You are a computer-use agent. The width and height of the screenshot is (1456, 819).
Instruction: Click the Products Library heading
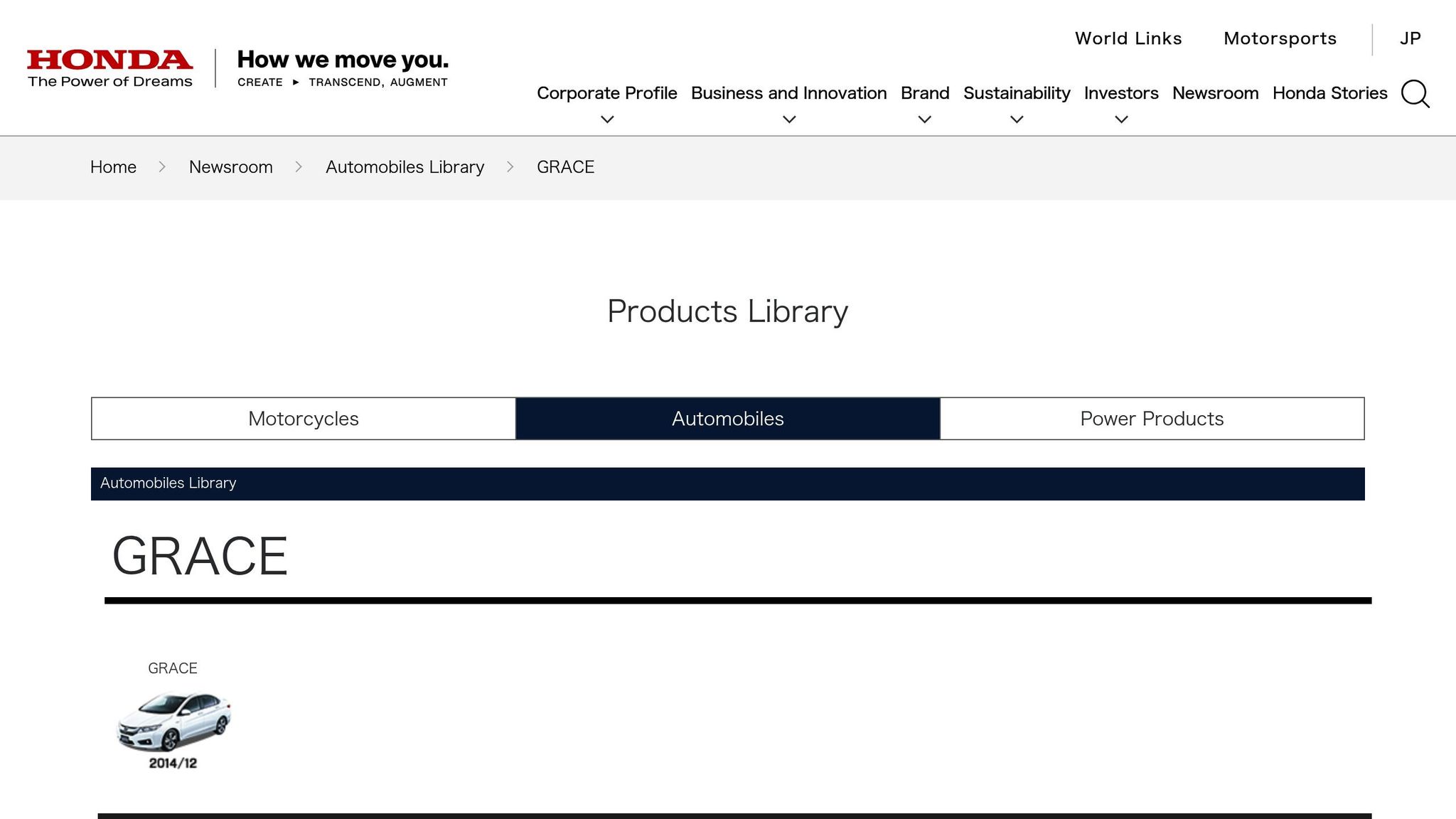coord(728,311)
